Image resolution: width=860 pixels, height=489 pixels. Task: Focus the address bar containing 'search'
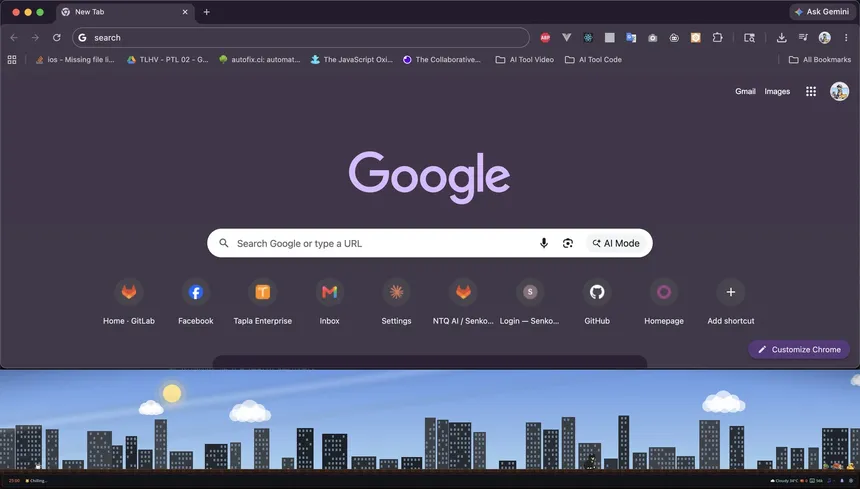[x=301, y=37]
